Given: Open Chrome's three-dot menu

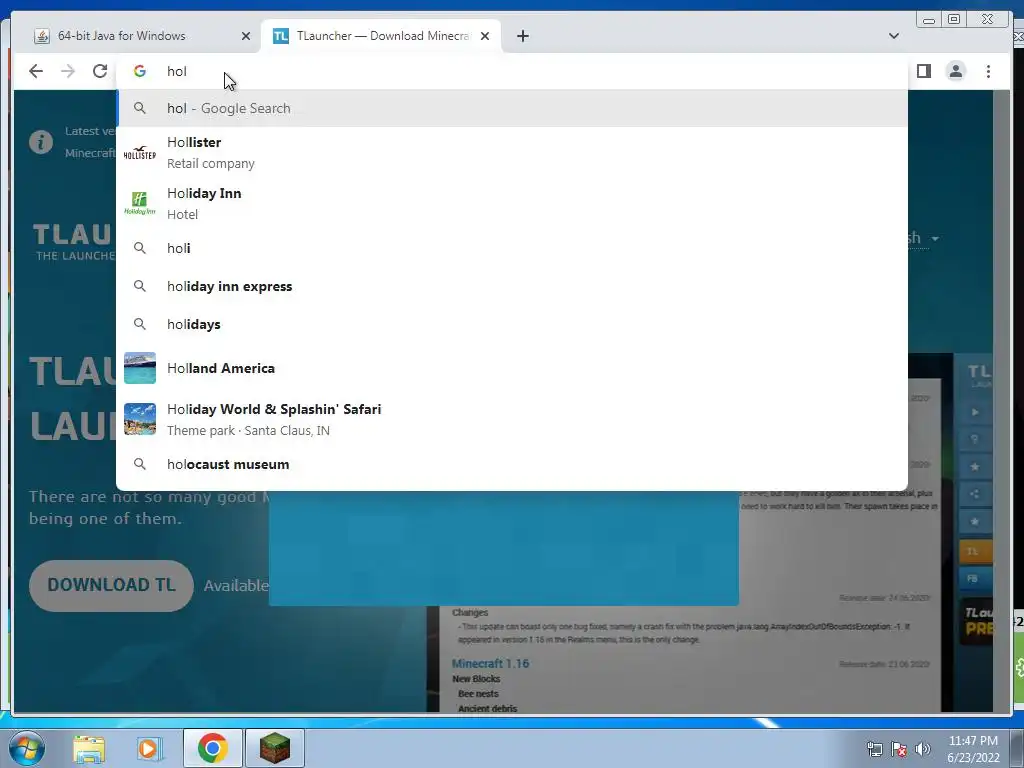Looking at the screenshot, I should [988, 71].
